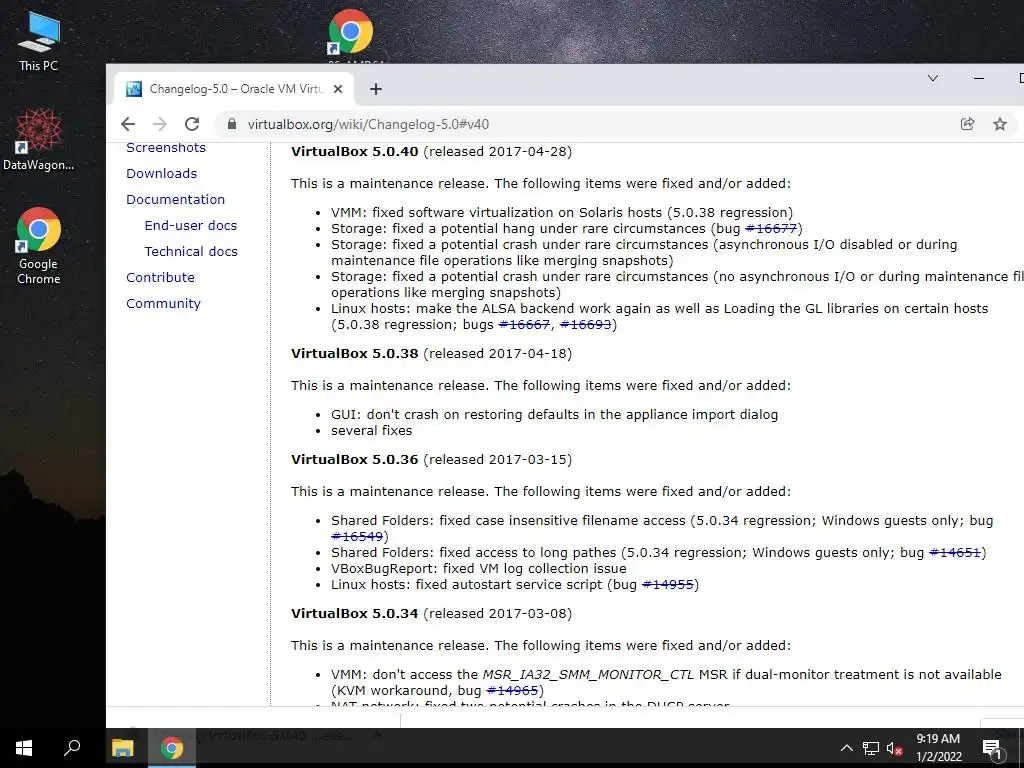1024x768 pixels.
Task: Open network status tray icon
Action: pos(871,748)
